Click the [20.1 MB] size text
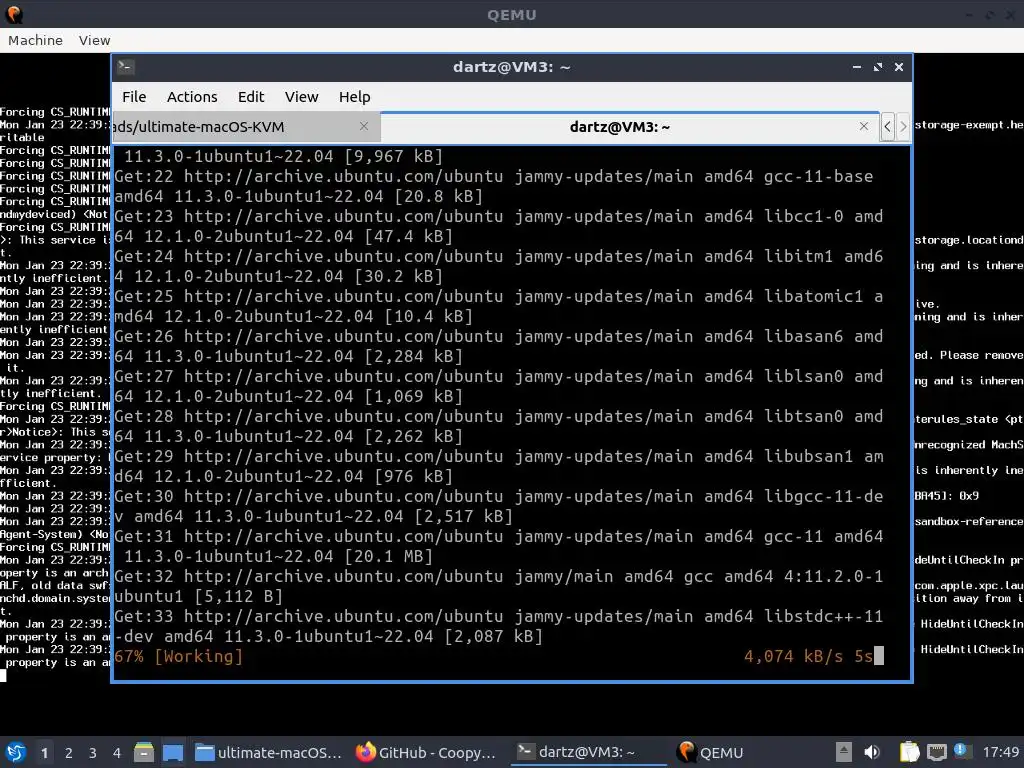Image resolution: width=1024 pixels, height=768 pixels. click(x=389, y=556)
